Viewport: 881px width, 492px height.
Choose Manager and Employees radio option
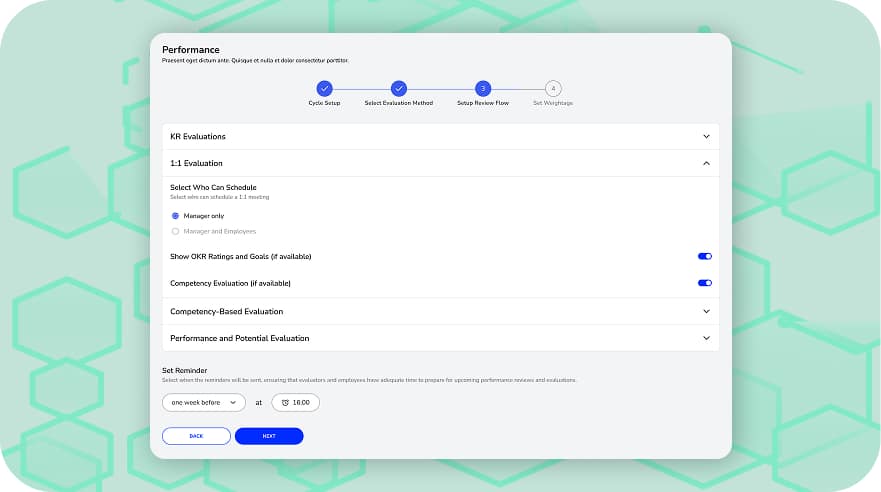(x=176, y=231)
